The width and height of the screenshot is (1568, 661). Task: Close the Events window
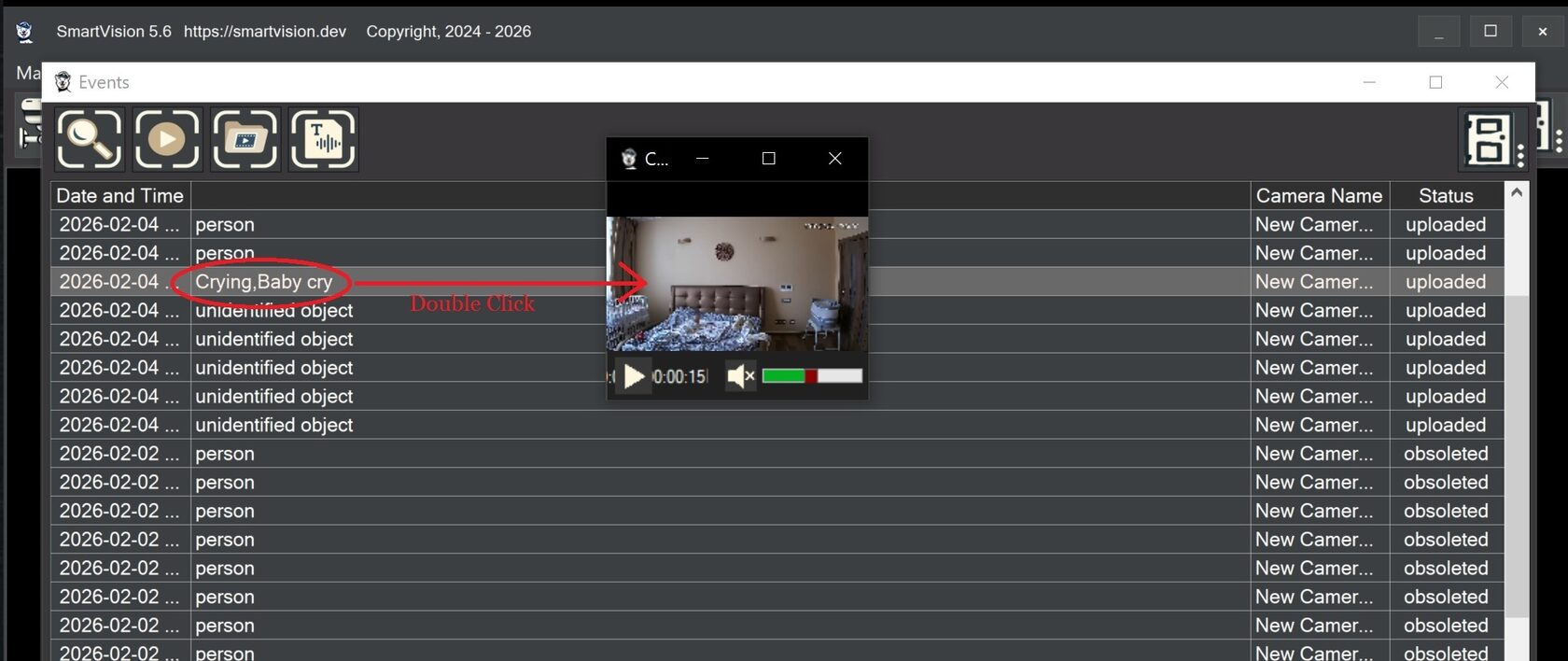tap(1502, 82)
